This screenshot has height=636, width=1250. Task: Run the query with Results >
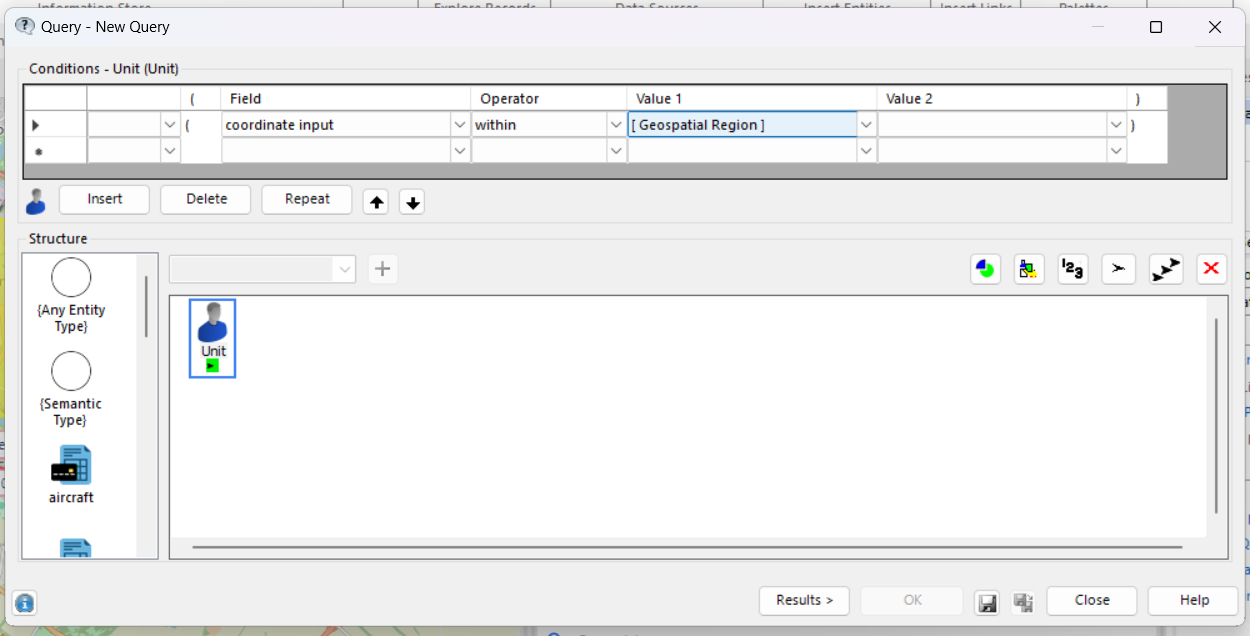click(x=804, y=601)
